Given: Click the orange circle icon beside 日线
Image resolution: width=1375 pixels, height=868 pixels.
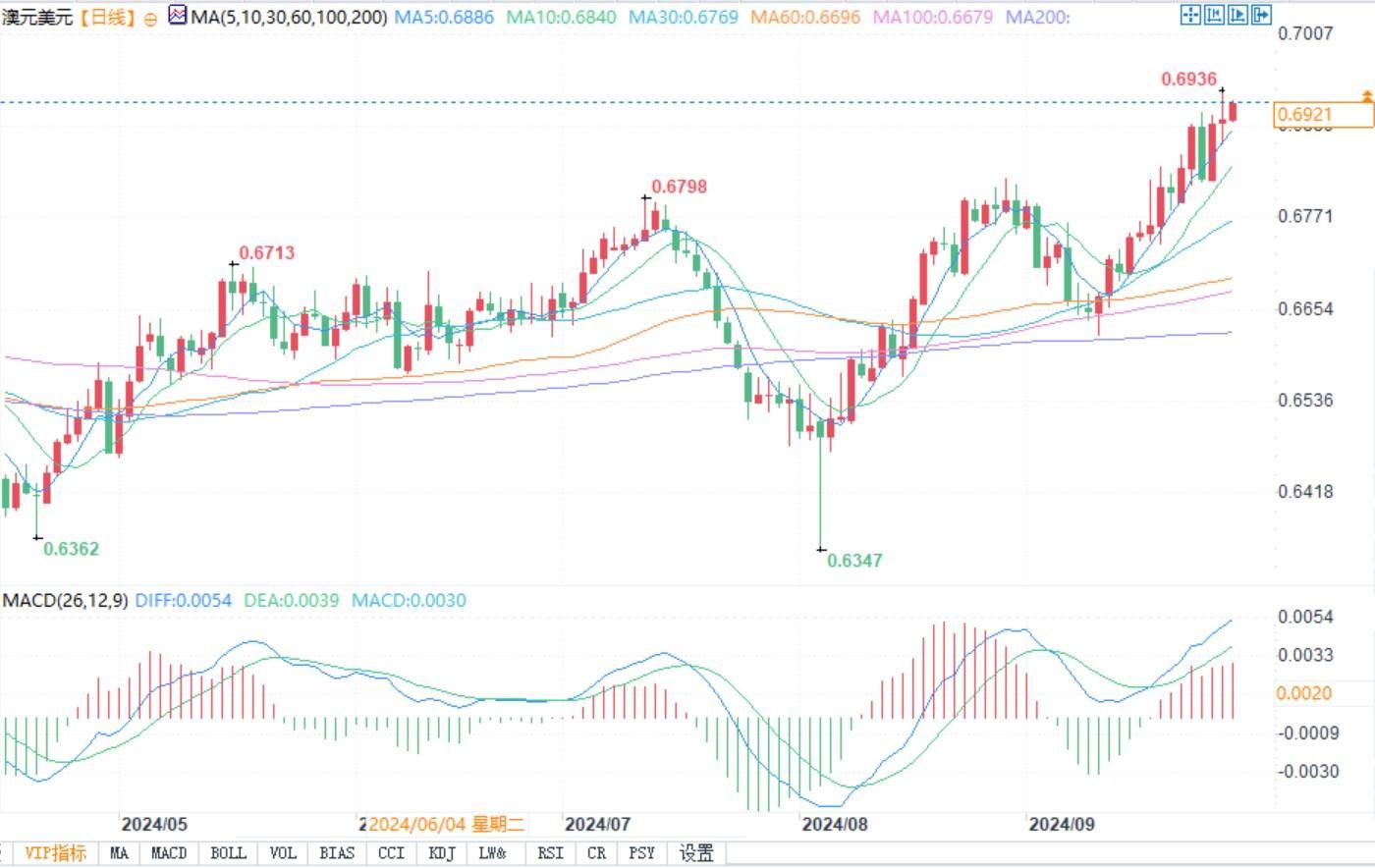Looking at the screenshot, I should click(150, 19).
